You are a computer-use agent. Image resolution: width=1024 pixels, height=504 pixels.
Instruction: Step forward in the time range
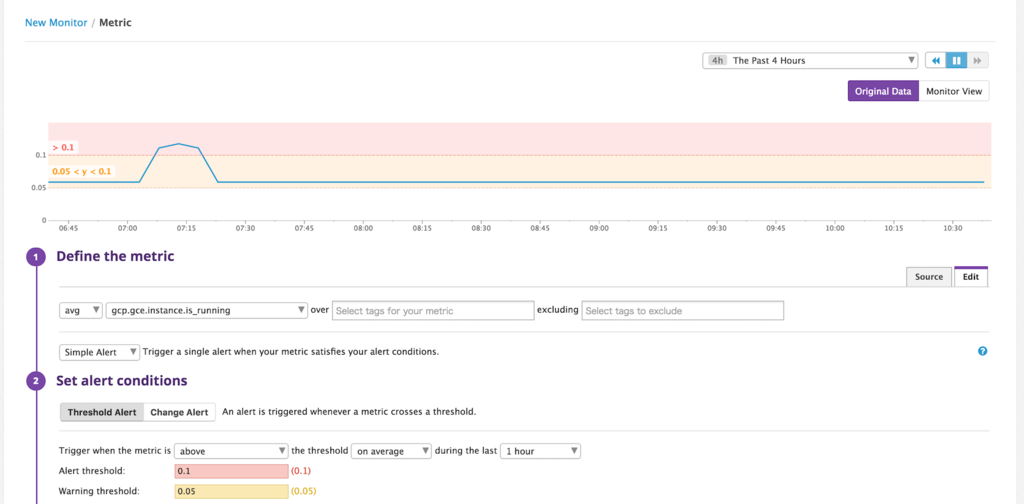coord(977,61)
